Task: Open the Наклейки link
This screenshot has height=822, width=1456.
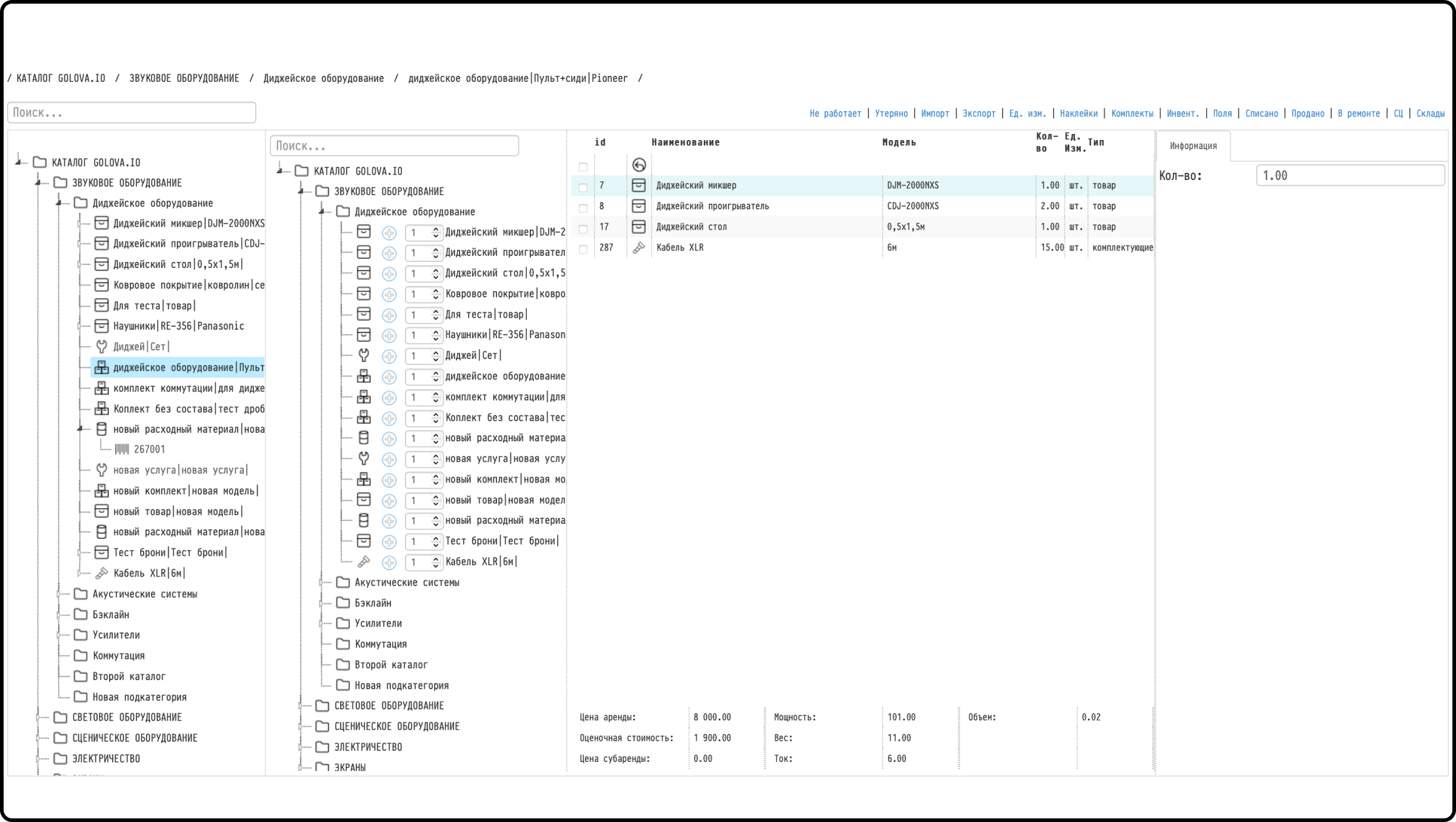Action: [1078, 113]
